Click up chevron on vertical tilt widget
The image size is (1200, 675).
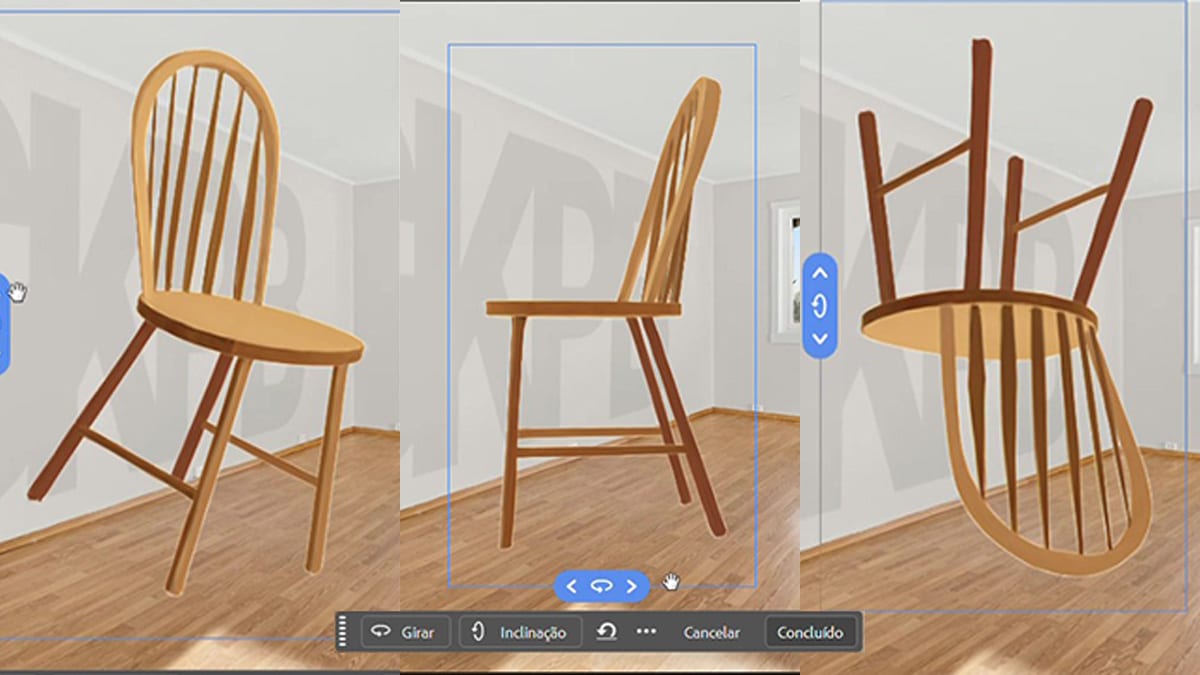820,273
